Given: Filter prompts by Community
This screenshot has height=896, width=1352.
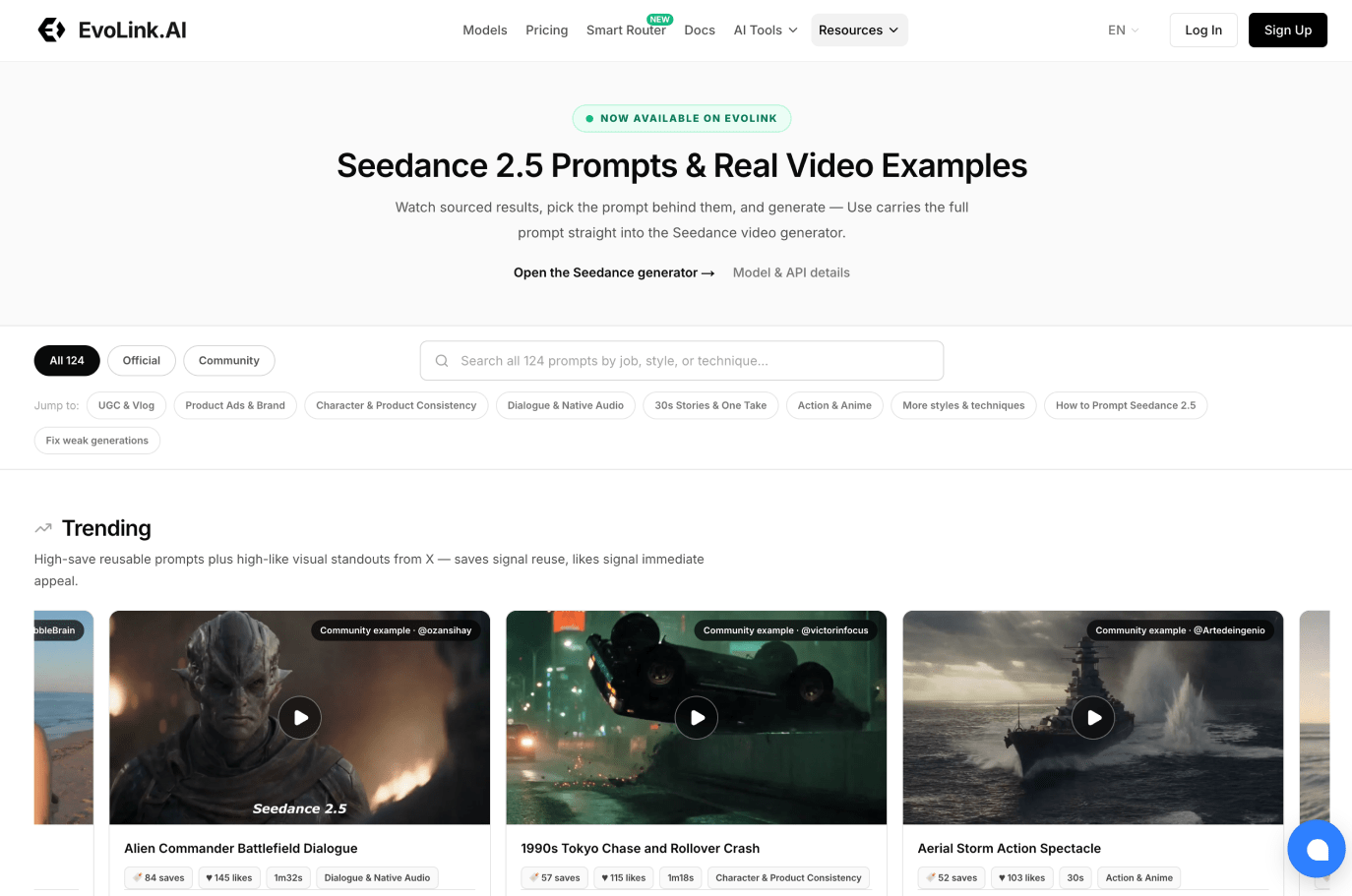Looking at the screenshot, I should pos(229,361).
